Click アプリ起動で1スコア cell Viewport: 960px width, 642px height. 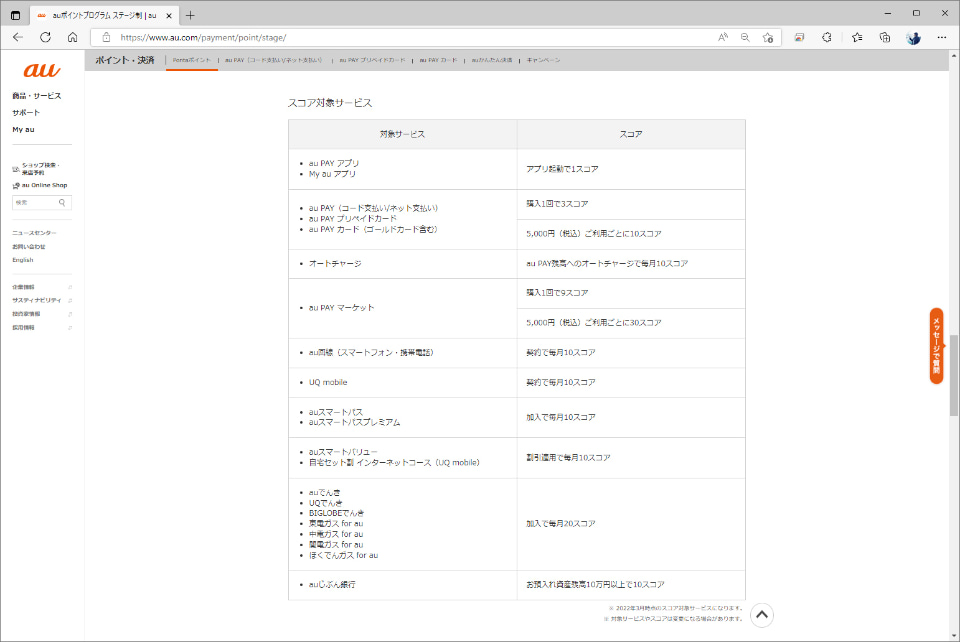click(x=631, y=169)
